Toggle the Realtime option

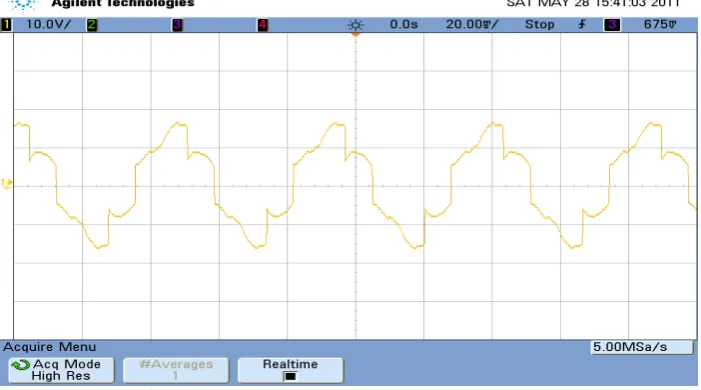[x=291, y=370]
